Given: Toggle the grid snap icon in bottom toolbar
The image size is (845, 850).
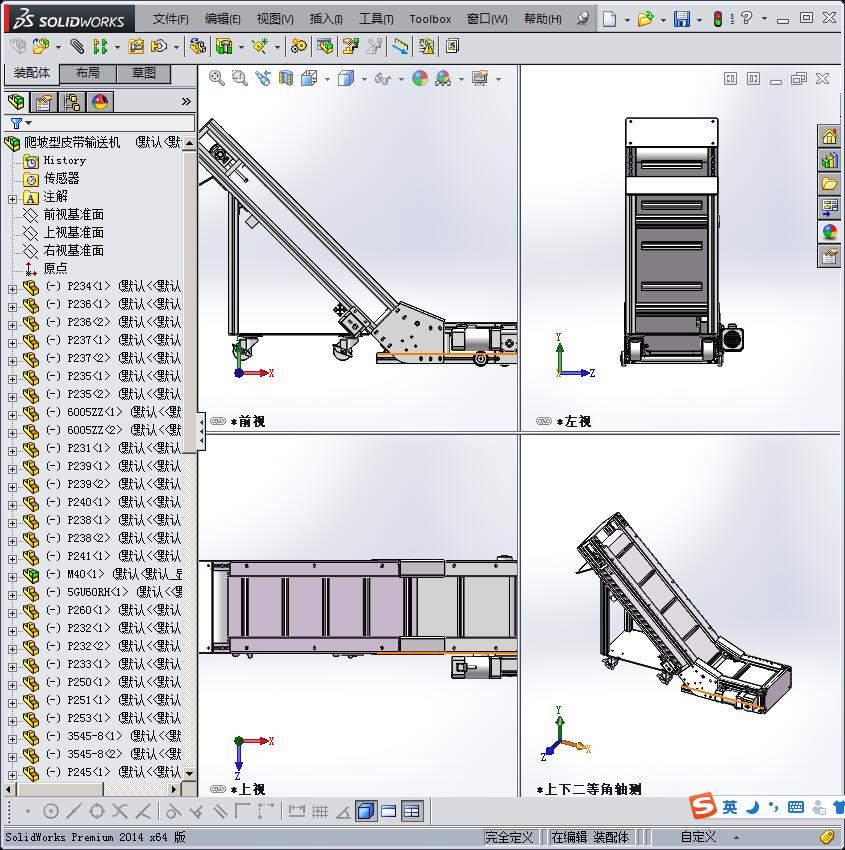Looking at the screenshot, I should [x=320, y=812].
